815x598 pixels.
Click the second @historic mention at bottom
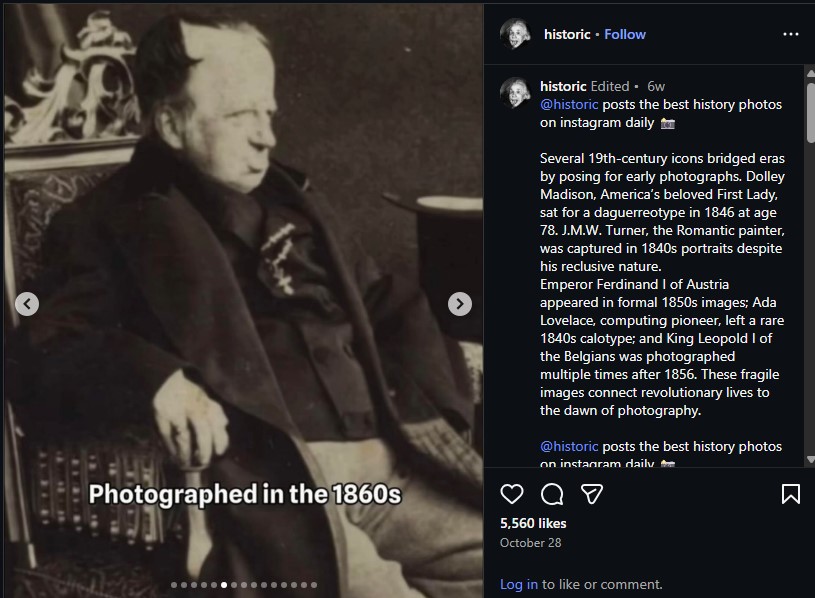tap(569, 446)
